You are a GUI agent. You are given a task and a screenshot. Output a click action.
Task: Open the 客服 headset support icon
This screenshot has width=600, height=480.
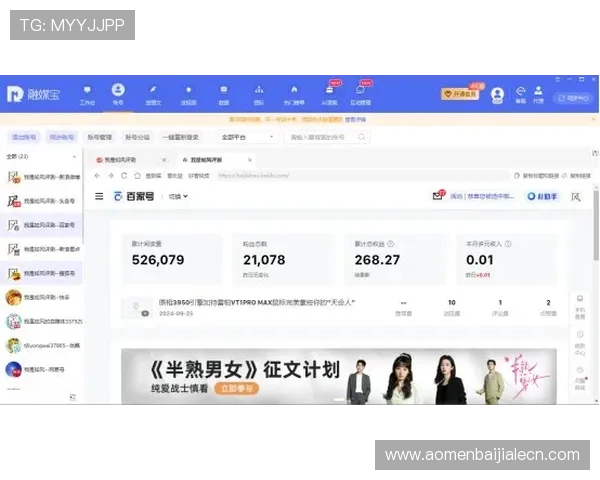520,95
